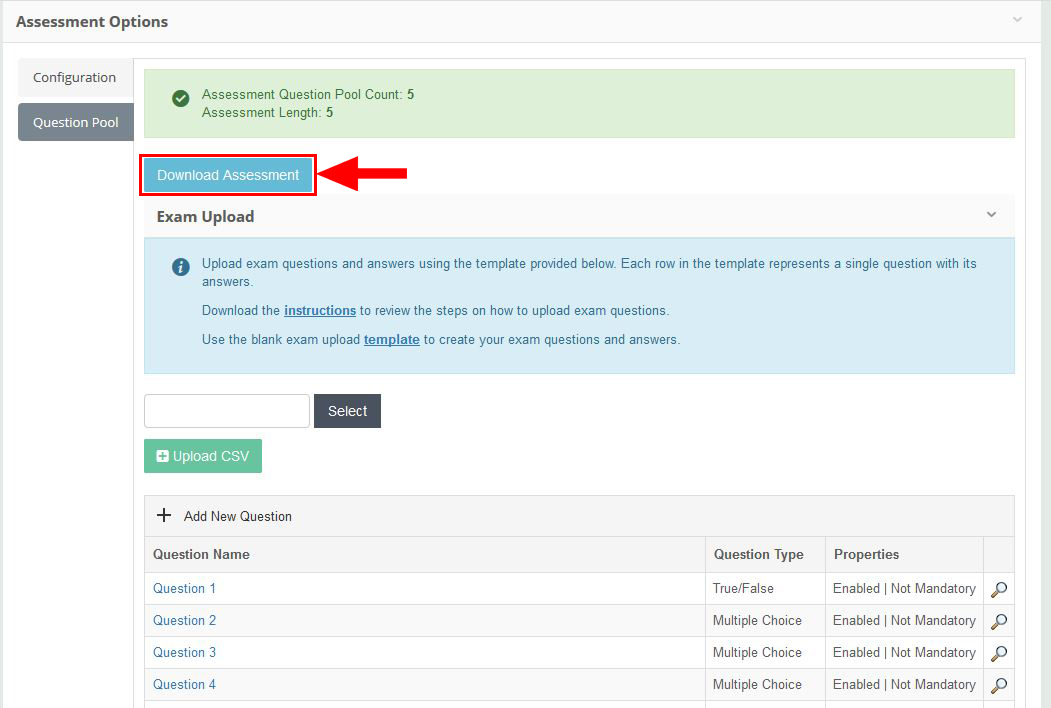1051x708 pixels.
Task: Open the Question Pool tab
Action: pyautogui.click(x=76, y=122)
